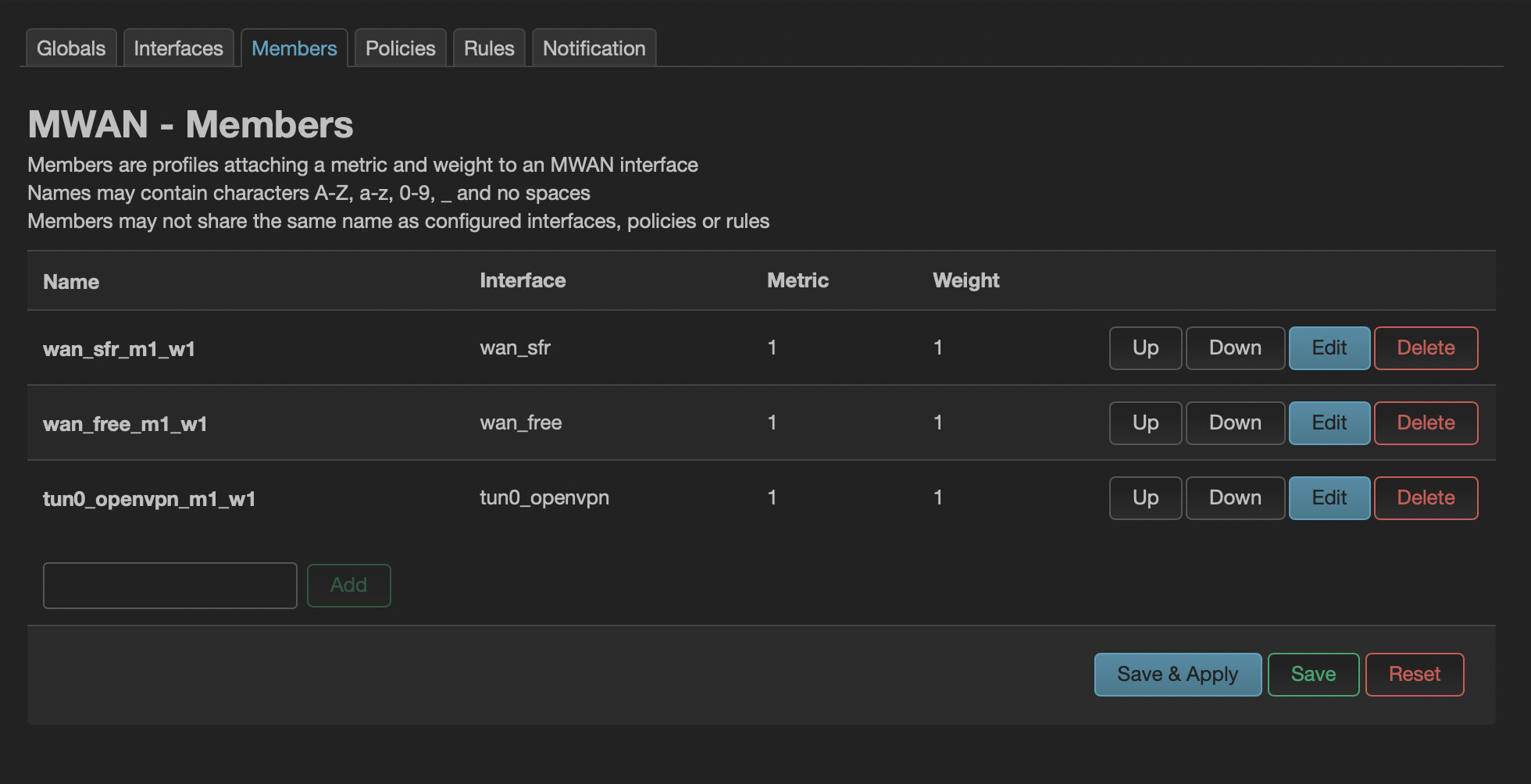Screen dimensions: 1531x784
Task: Move wan_sfr_m1_w1 down
Action: click(1235, 348)
